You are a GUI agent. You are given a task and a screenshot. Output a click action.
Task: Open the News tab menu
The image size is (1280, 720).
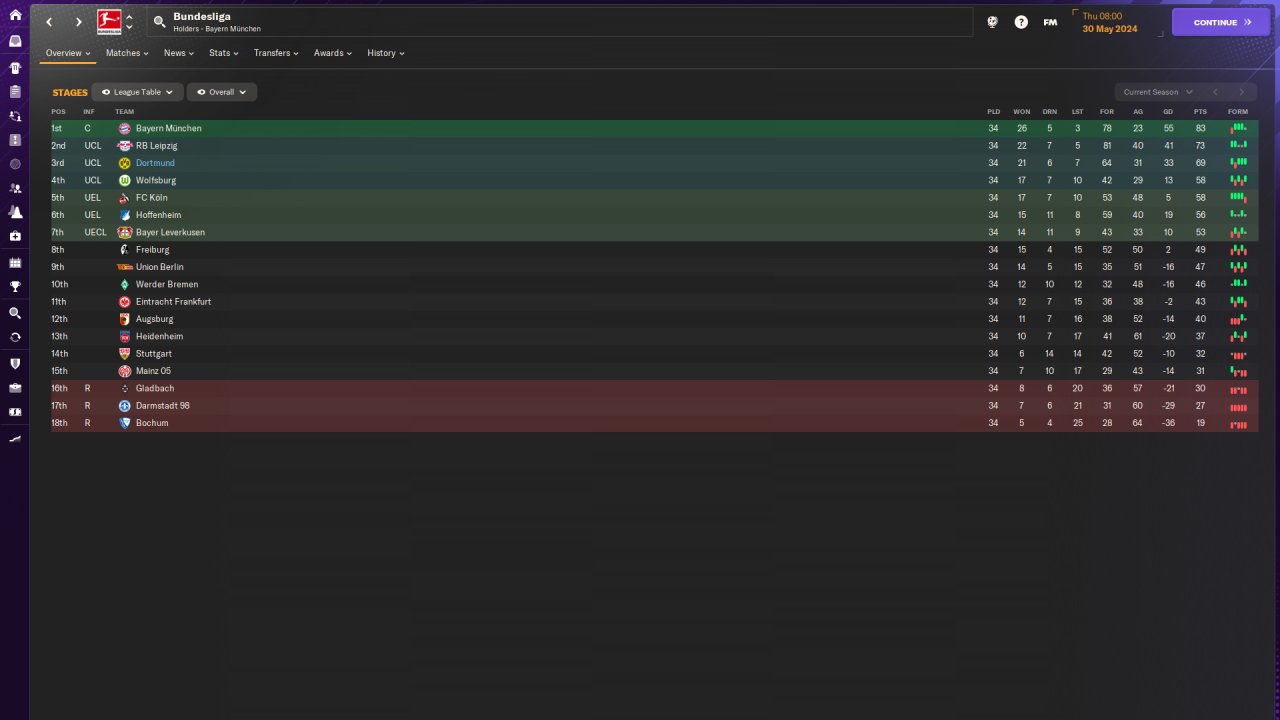(x=179, y=53)
